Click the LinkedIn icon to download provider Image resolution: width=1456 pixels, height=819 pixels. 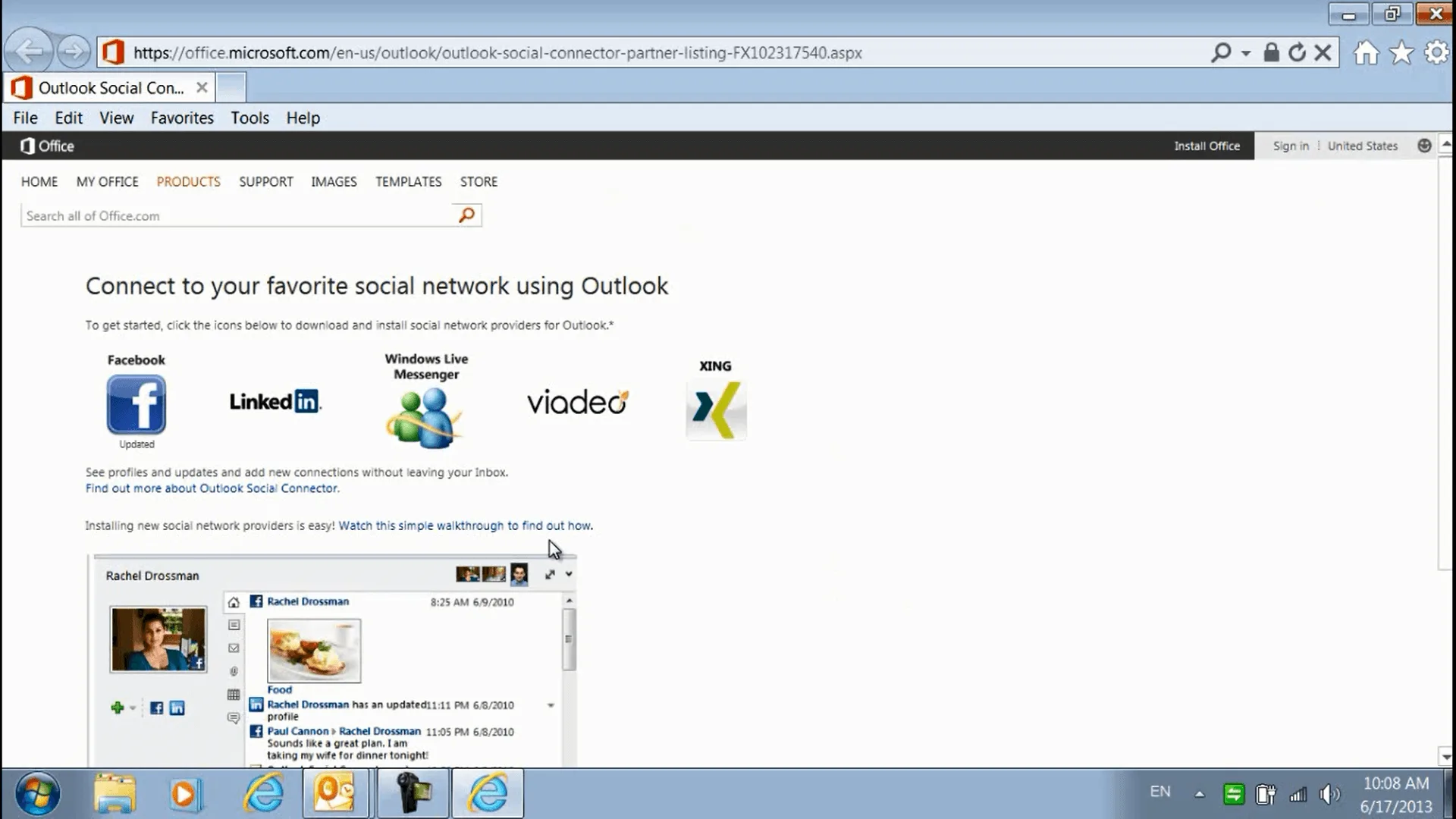275,401
